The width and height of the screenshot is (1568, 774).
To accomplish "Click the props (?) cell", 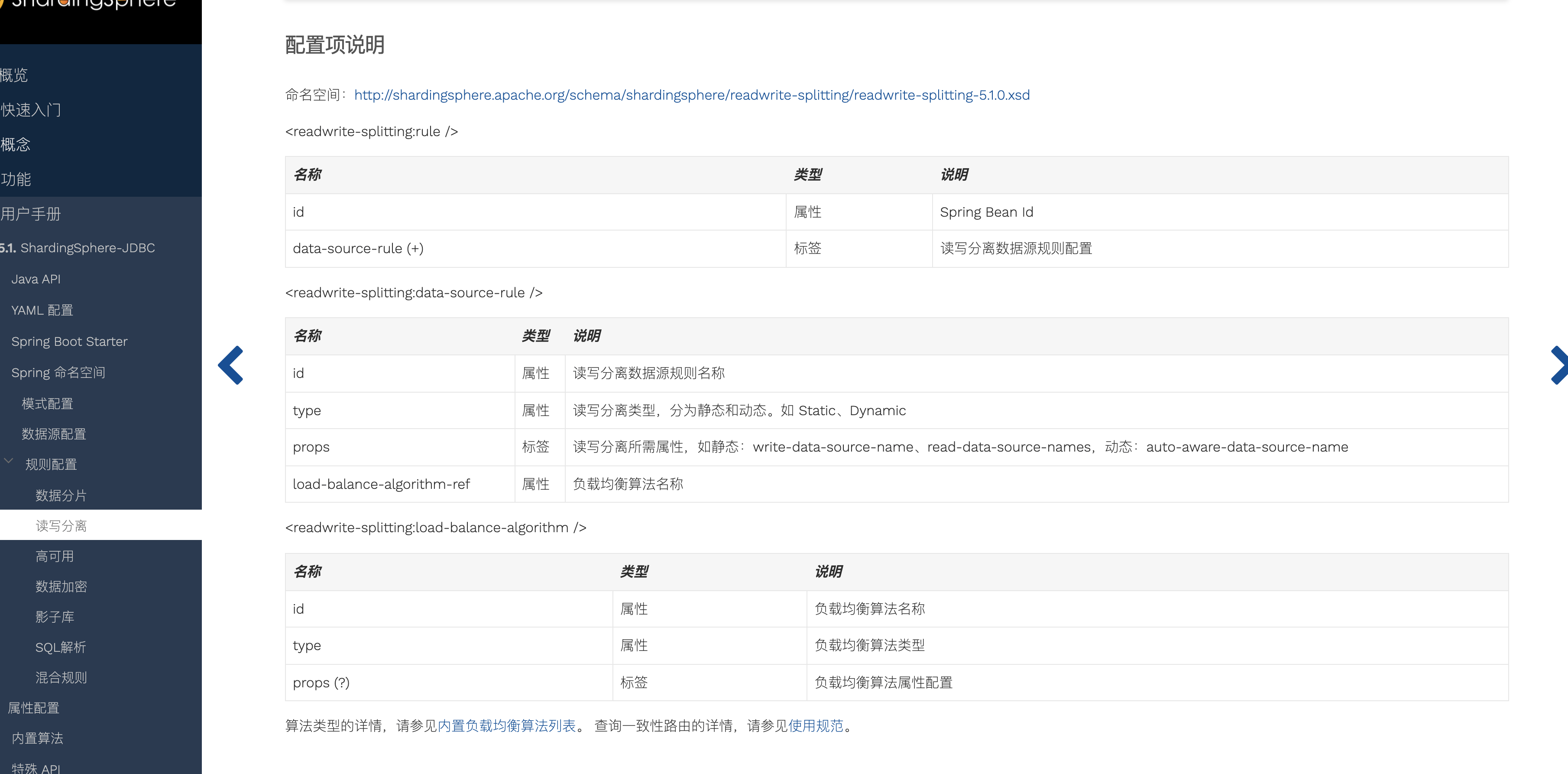I will pyautogui.click(x=449, y=683).
